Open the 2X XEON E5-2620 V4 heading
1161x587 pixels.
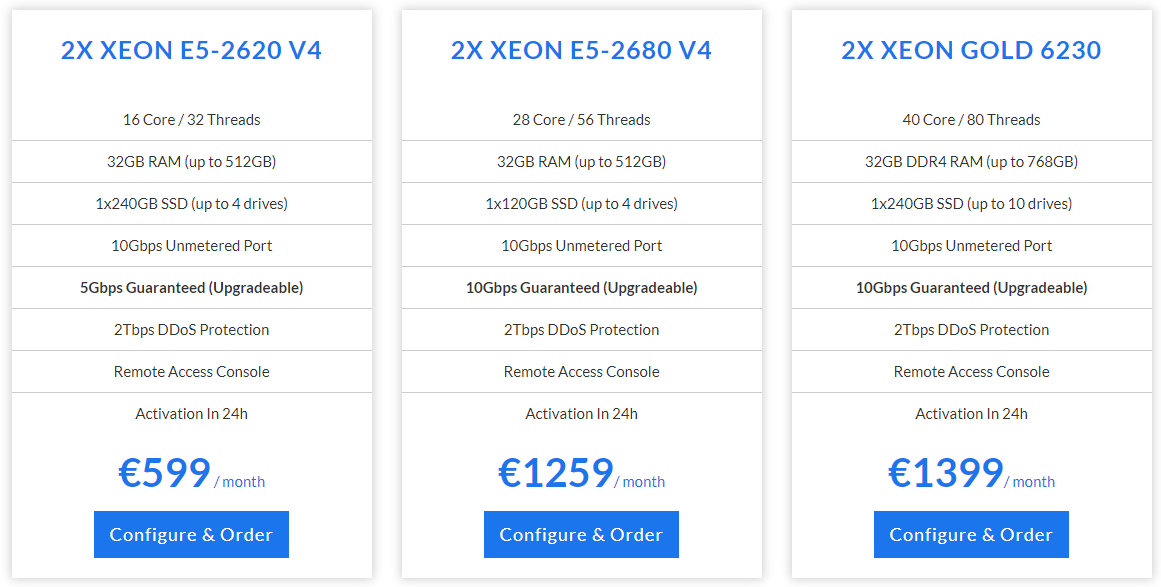(x=191, y=50)
